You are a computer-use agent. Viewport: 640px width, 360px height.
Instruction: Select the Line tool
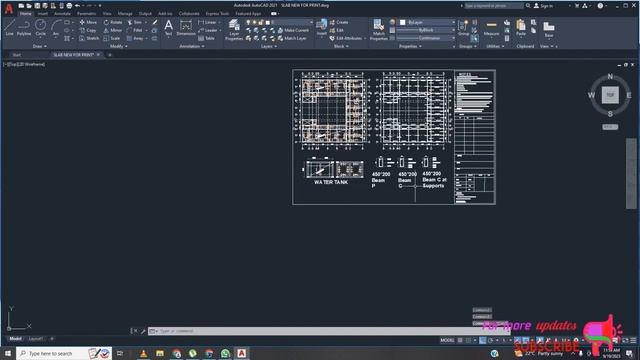point(9,28)
